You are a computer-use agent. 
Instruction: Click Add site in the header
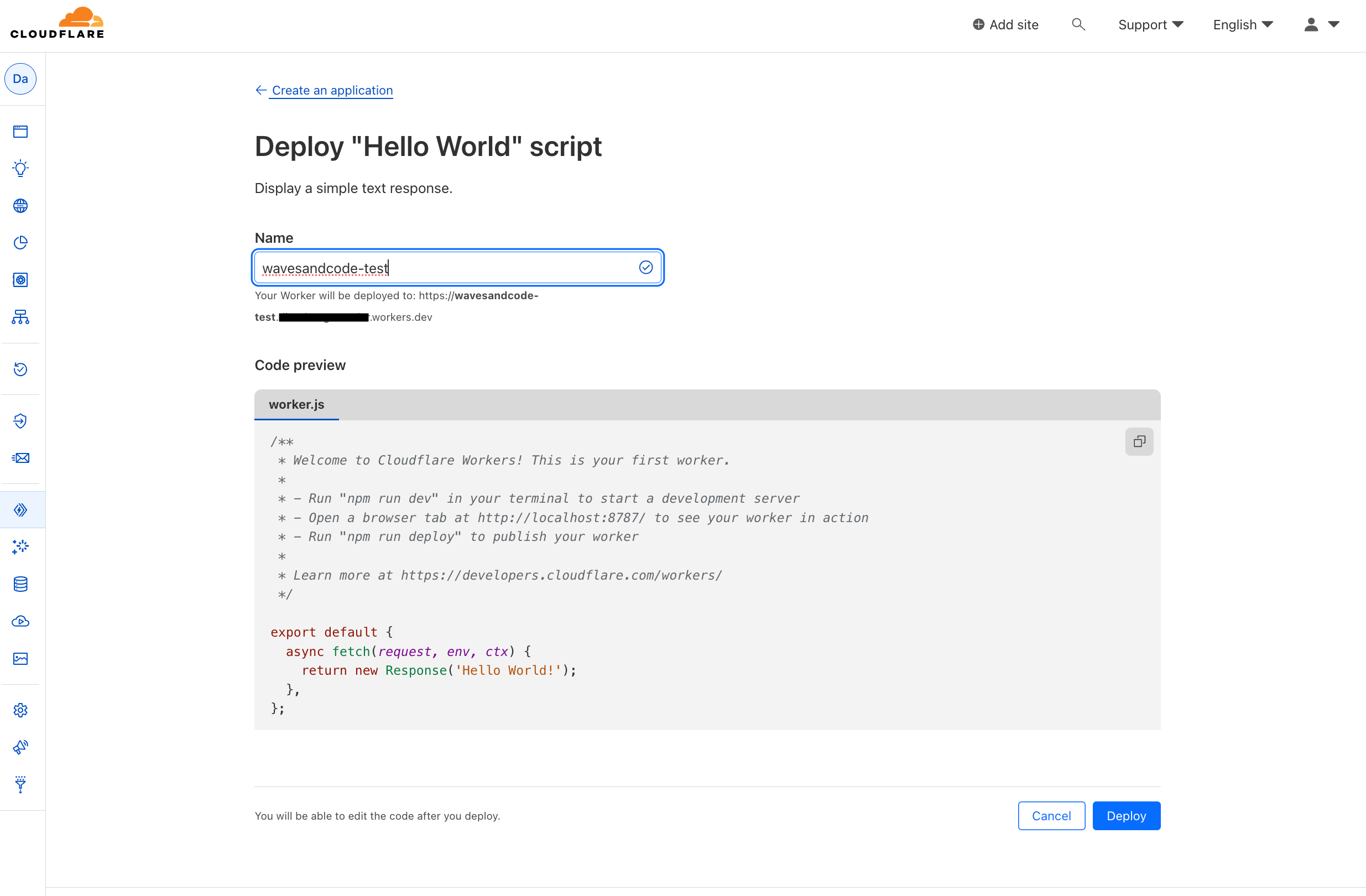[1005, 25]
